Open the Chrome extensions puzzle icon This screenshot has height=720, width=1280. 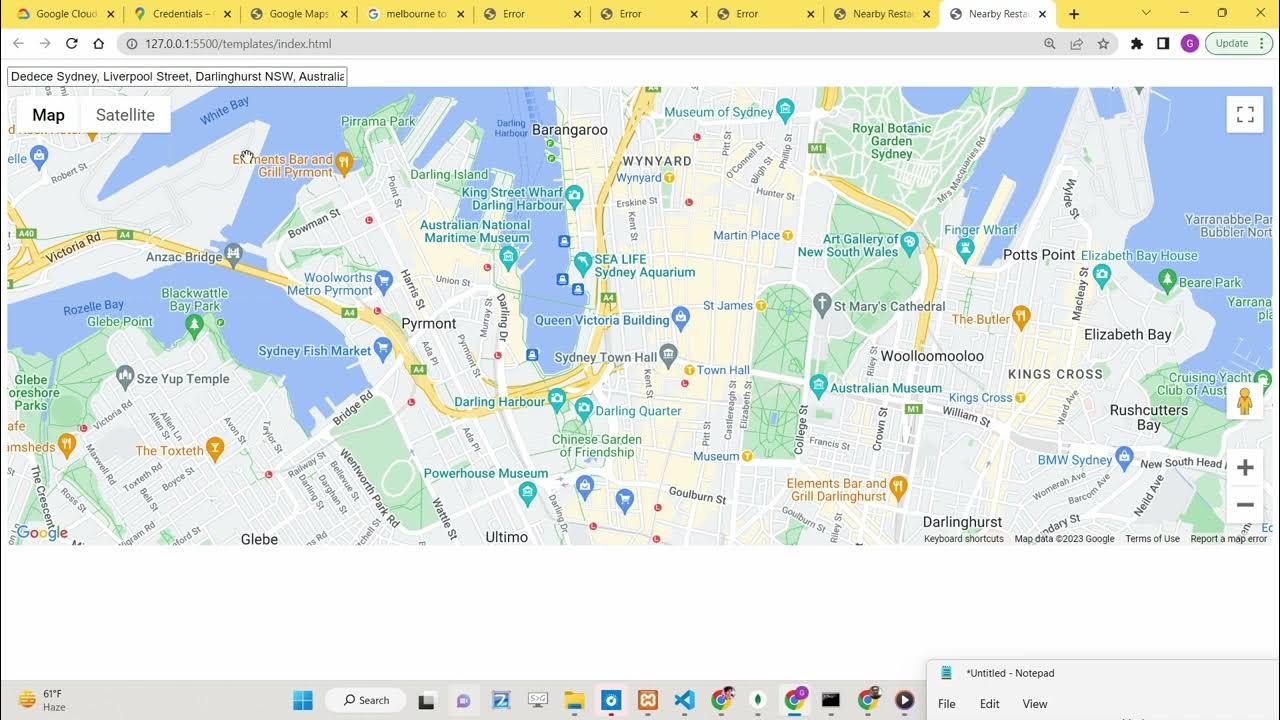coord(1136,44)
